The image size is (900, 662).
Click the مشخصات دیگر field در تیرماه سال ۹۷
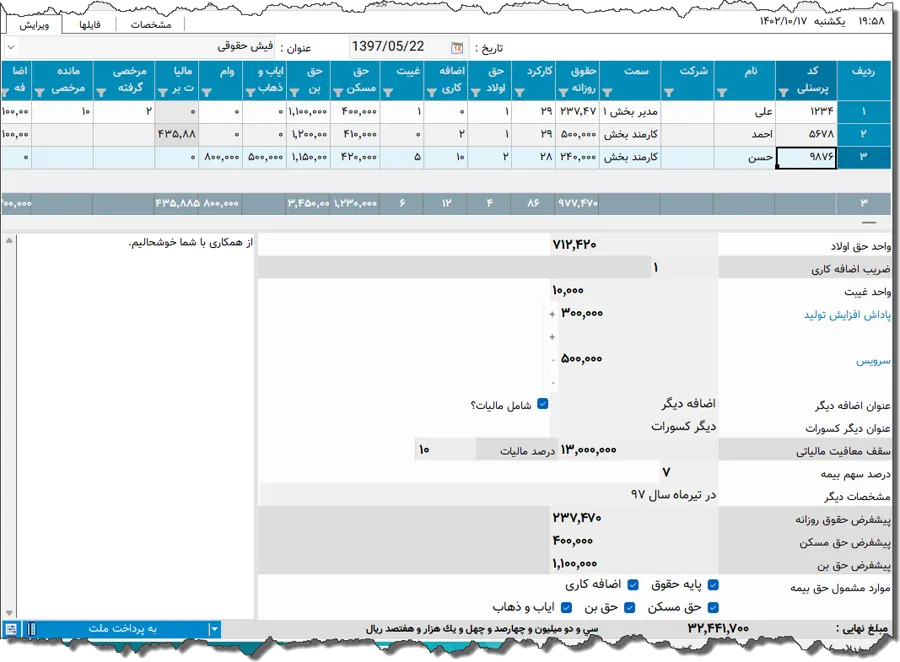point(488,495)
